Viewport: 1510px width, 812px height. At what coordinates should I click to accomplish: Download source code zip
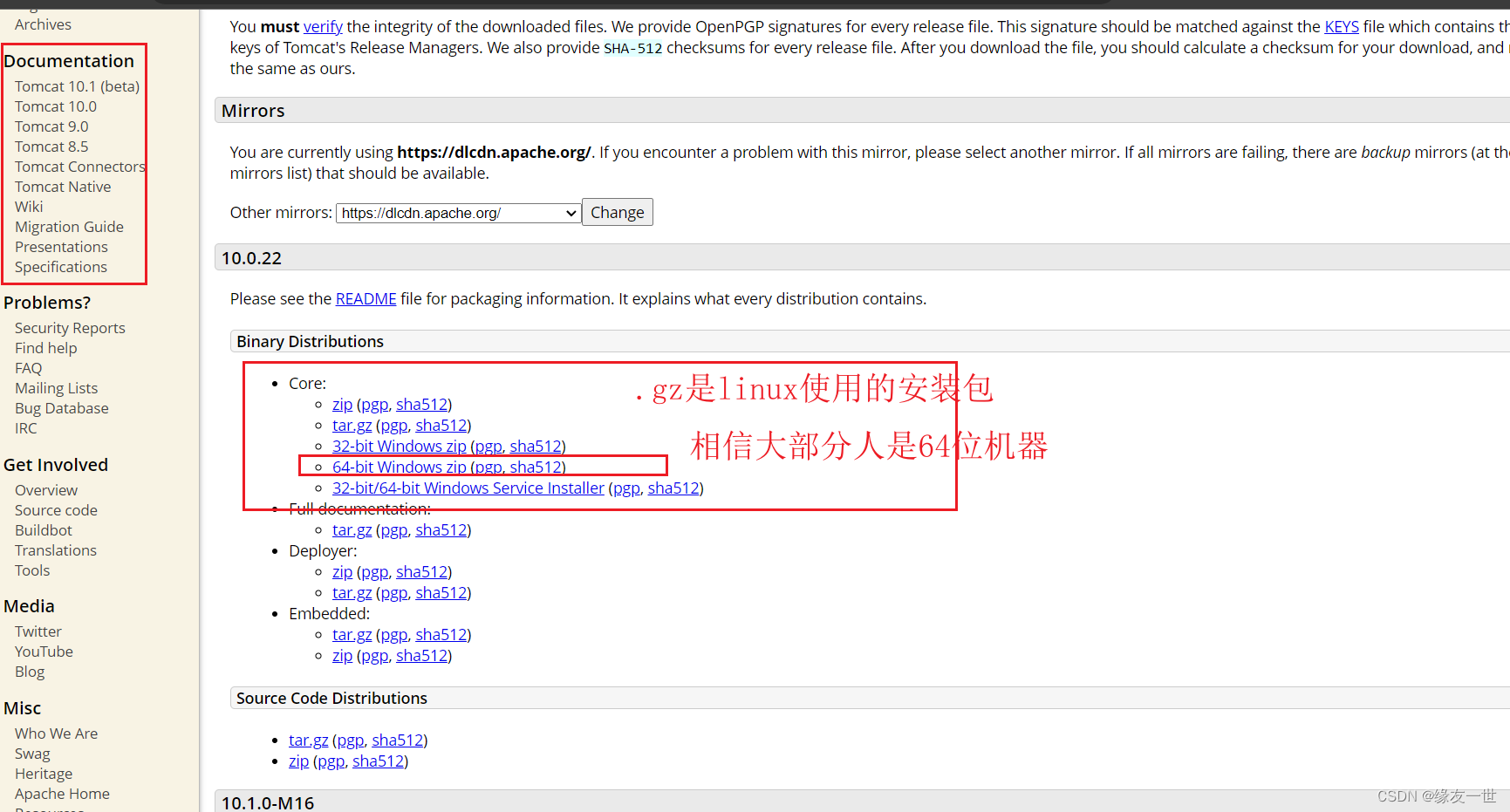click(x=298, y=761)
